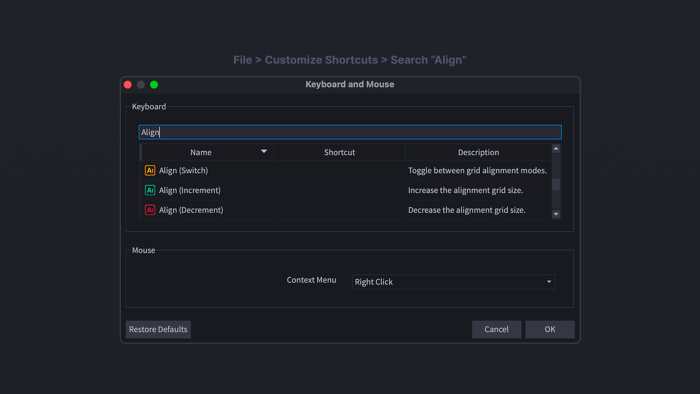The height and width of the screenshot is (394, 700).
Task: Close the dialog with the red button
Action: point(128,85)
